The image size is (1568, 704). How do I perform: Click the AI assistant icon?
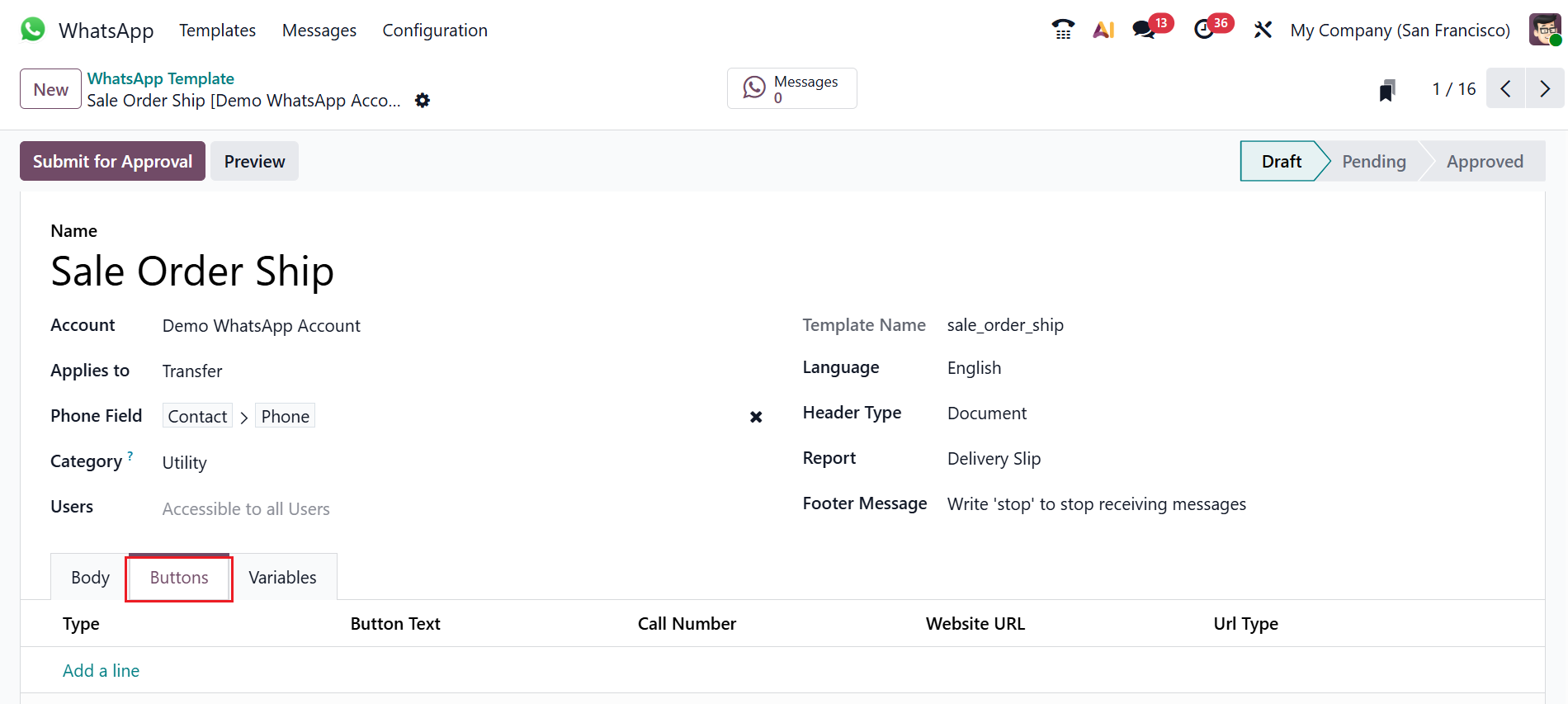(1103, 30)
